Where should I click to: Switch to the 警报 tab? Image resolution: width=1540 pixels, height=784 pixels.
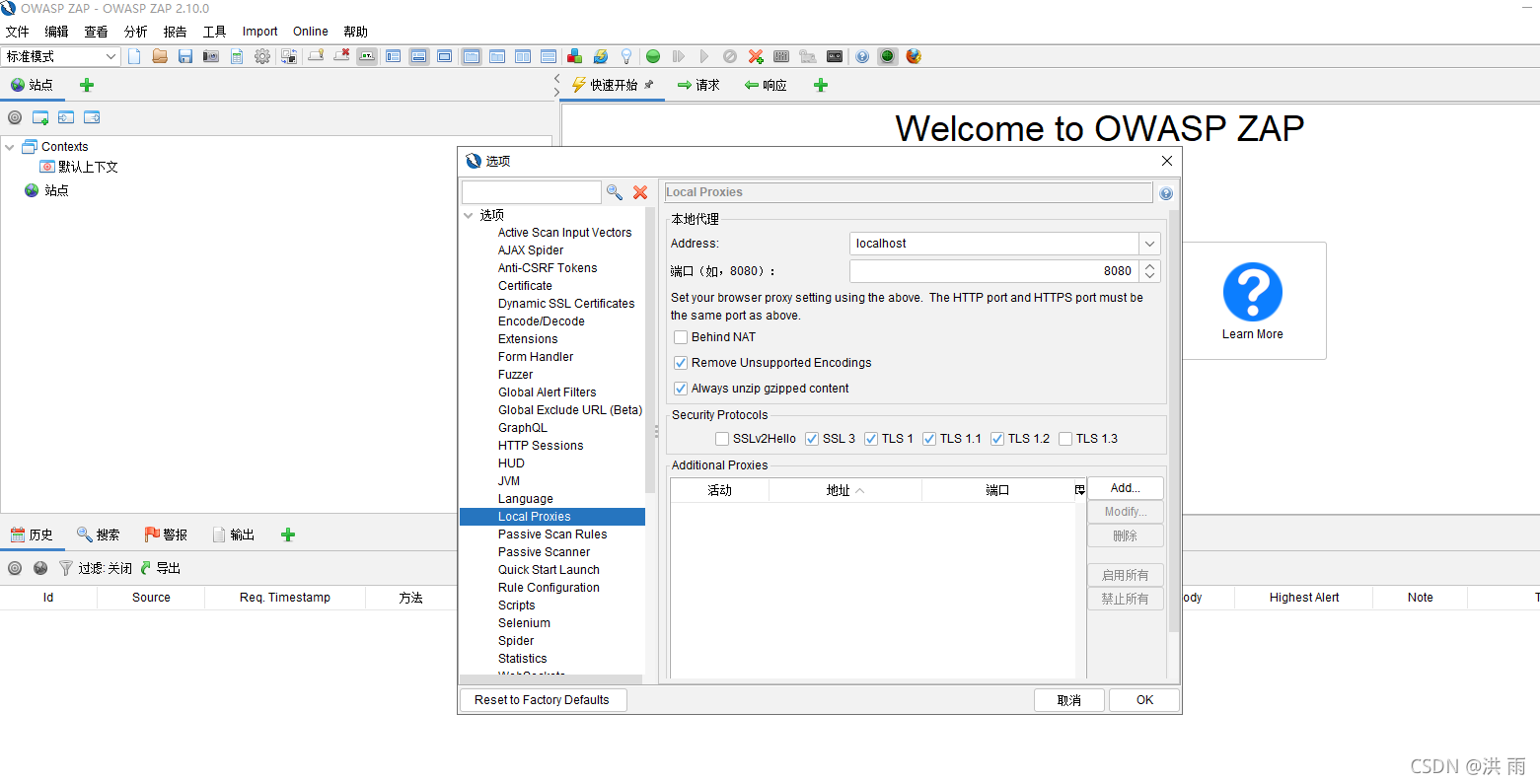point(166,535)
